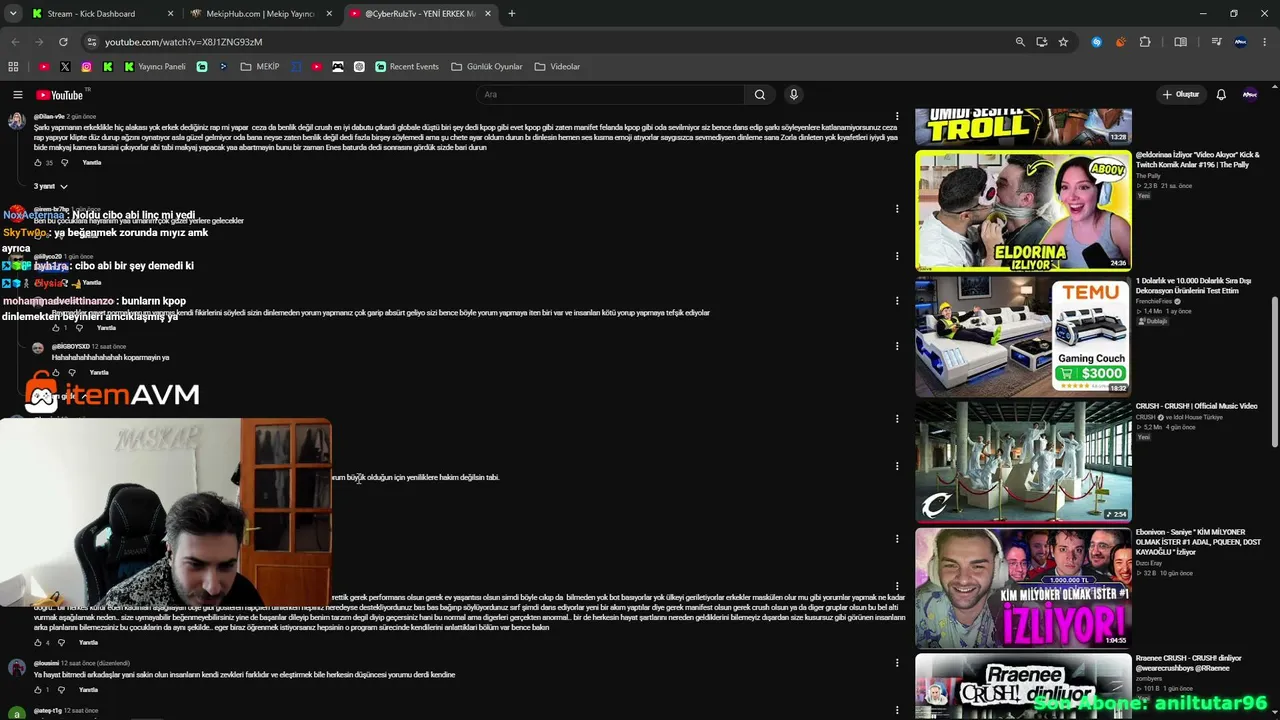Close the Stream - Kick Dashboard tab
The width and height of the screenshot is (1280, 720).
coord(170,14)
